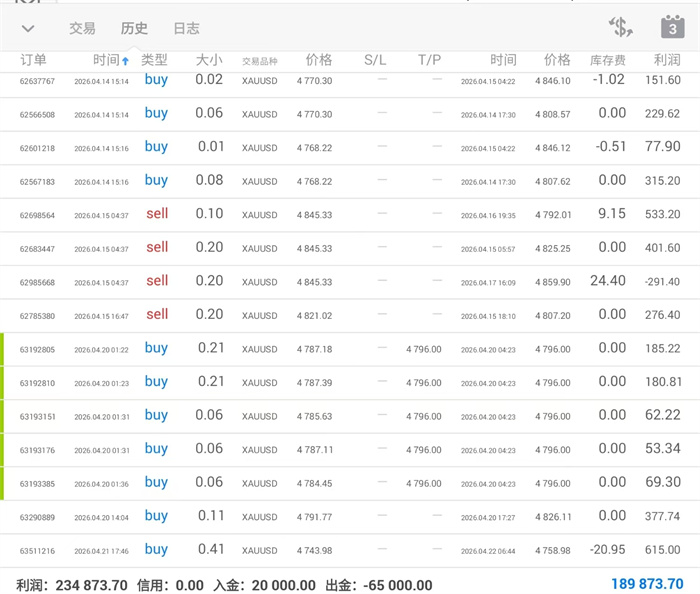This screenshot has width=700, height=594.
Task: Click profit value 401.60
Action: pyautogui.click(x=662, y=248)
